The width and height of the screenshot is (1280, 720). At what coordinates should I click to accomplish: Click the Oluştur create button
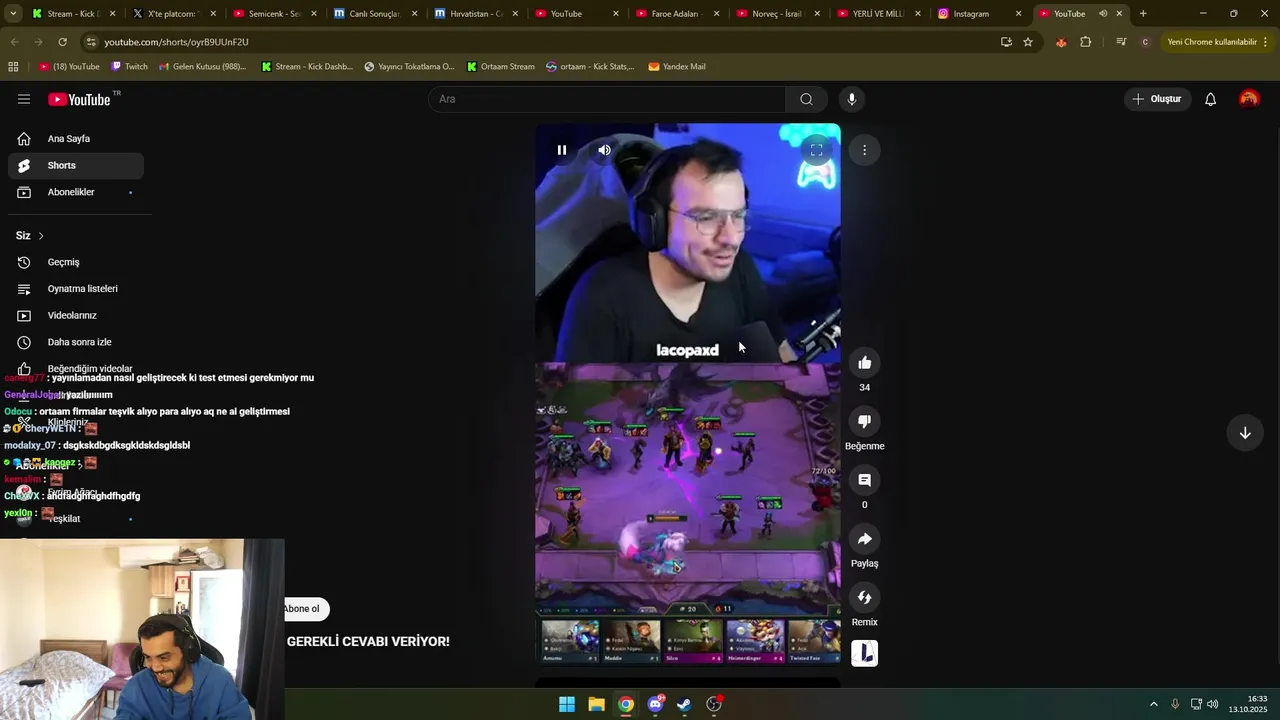point(1157,99)
